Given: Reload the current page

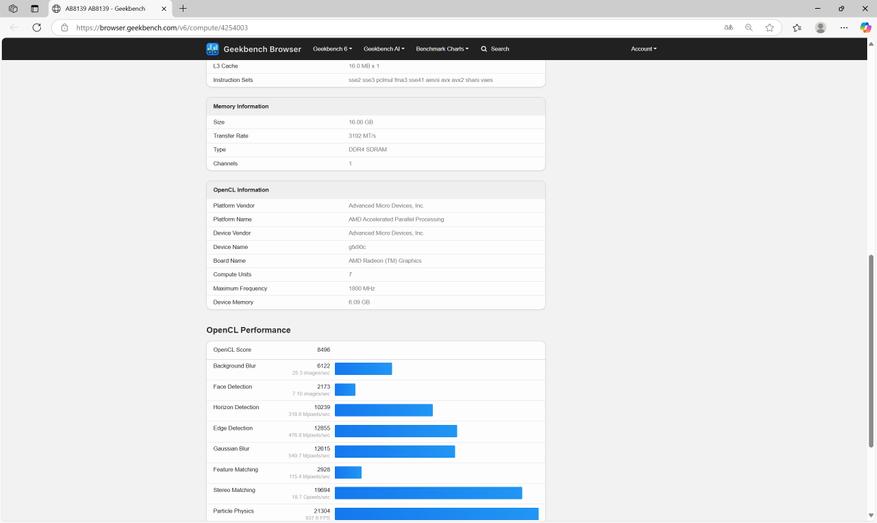Looking at the screenshot, I should [36, 27].
